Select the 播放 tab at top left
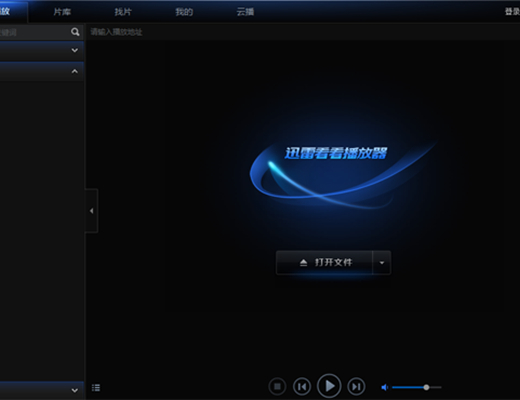The image size is (520, 400). [13, 11]
